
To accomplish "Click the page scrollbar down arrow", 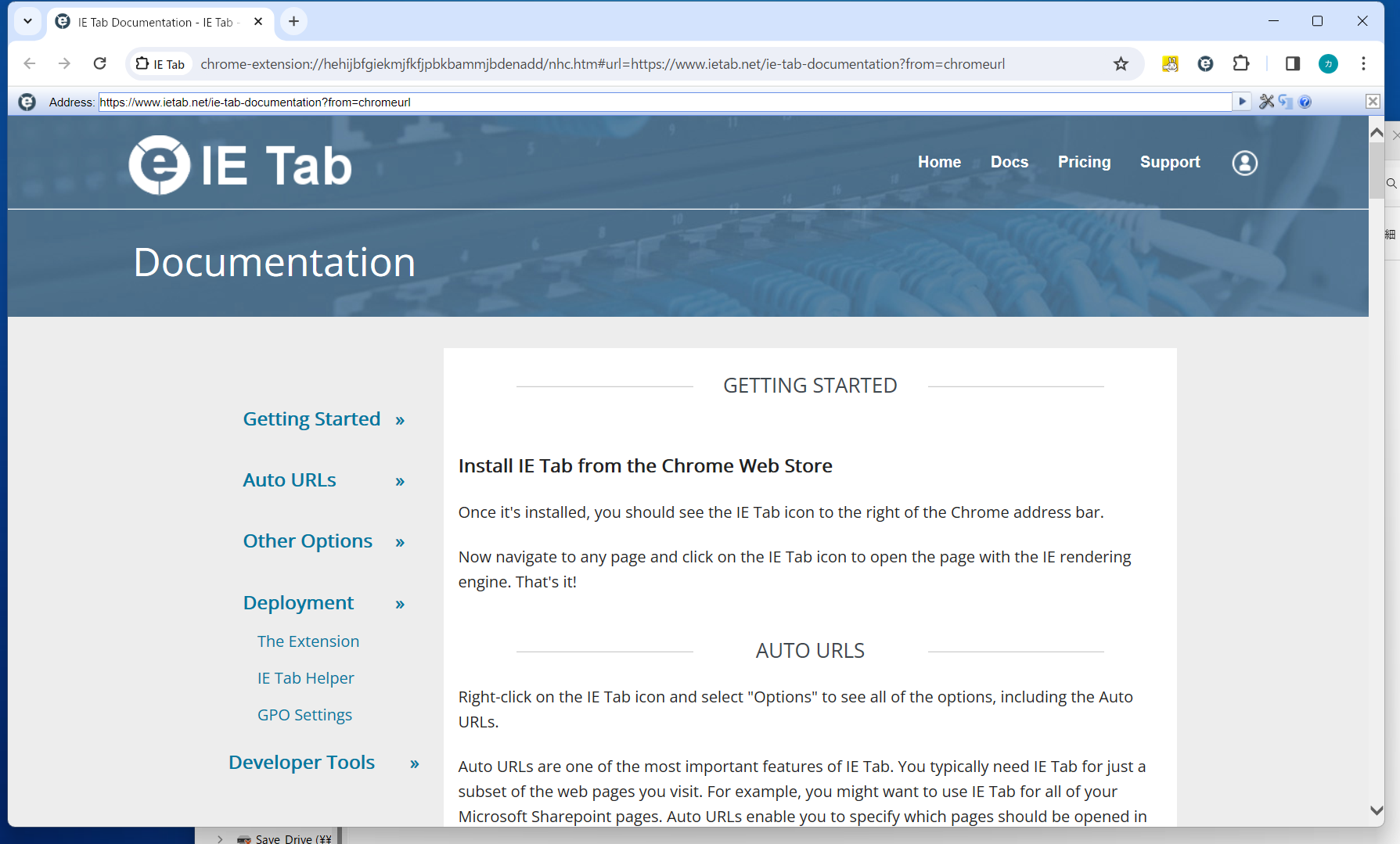I will [1377, 811].
